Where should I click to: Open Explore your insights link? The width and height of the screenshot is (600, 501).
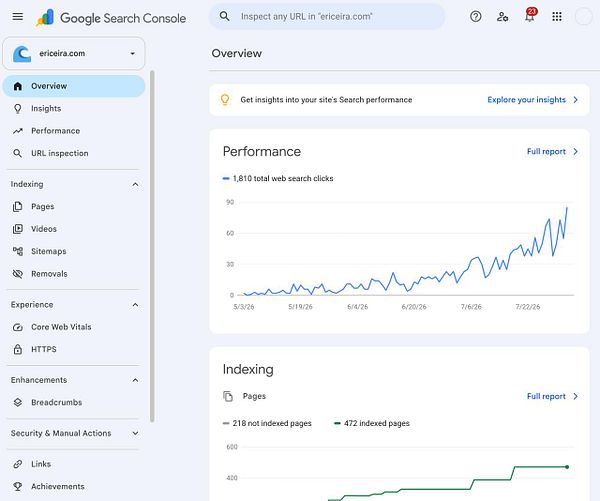click(526, 100)
